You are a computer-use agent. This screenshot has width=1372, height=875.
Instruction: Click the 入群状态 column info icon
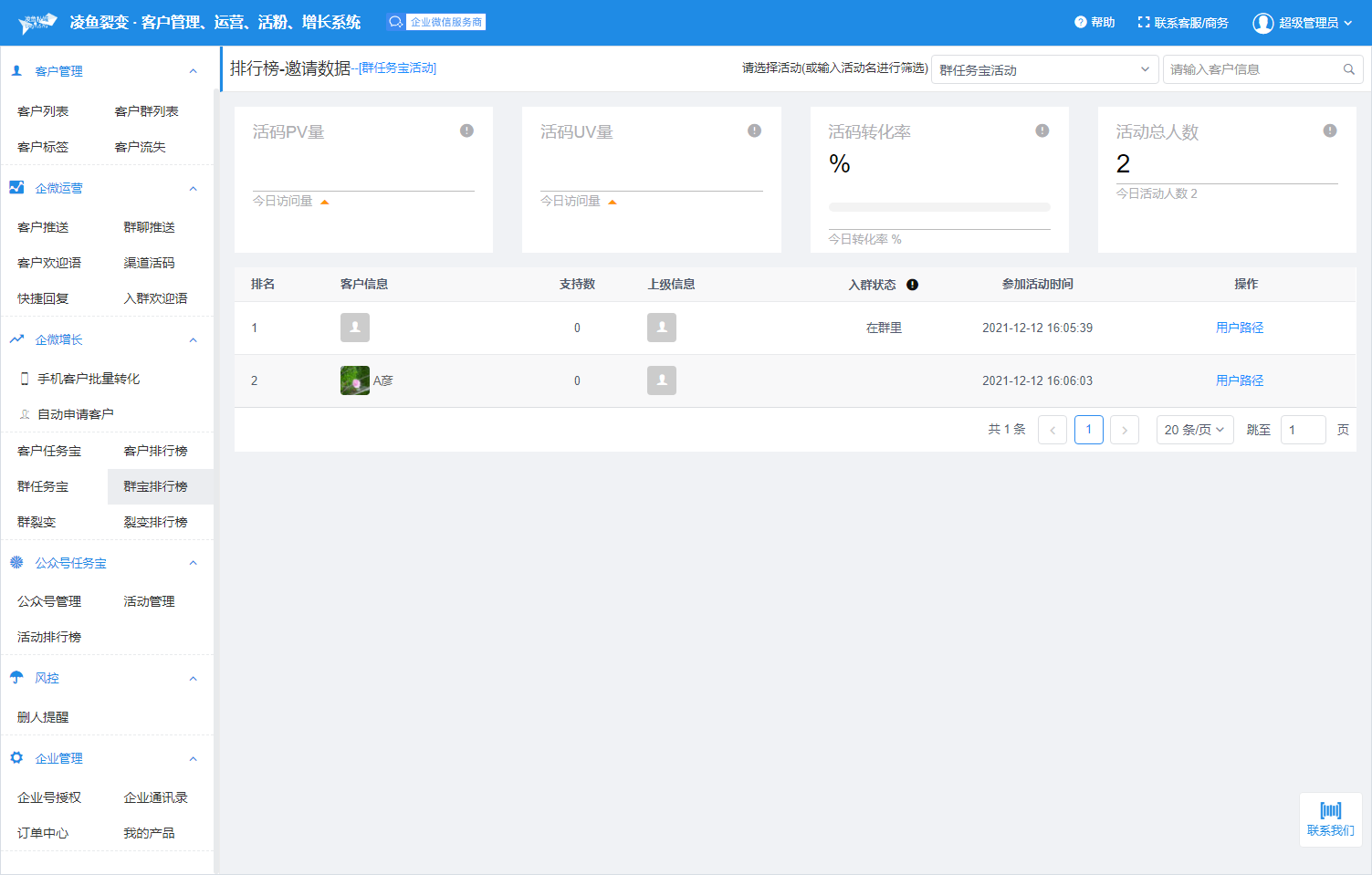click(x=912, y=285)
